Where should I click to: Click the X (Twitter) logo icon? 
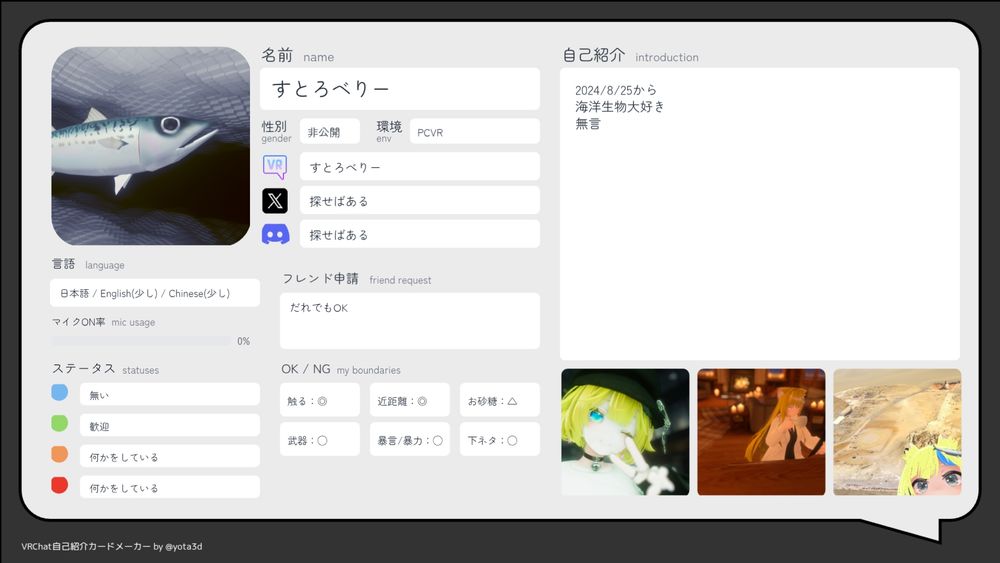(275, 201)
